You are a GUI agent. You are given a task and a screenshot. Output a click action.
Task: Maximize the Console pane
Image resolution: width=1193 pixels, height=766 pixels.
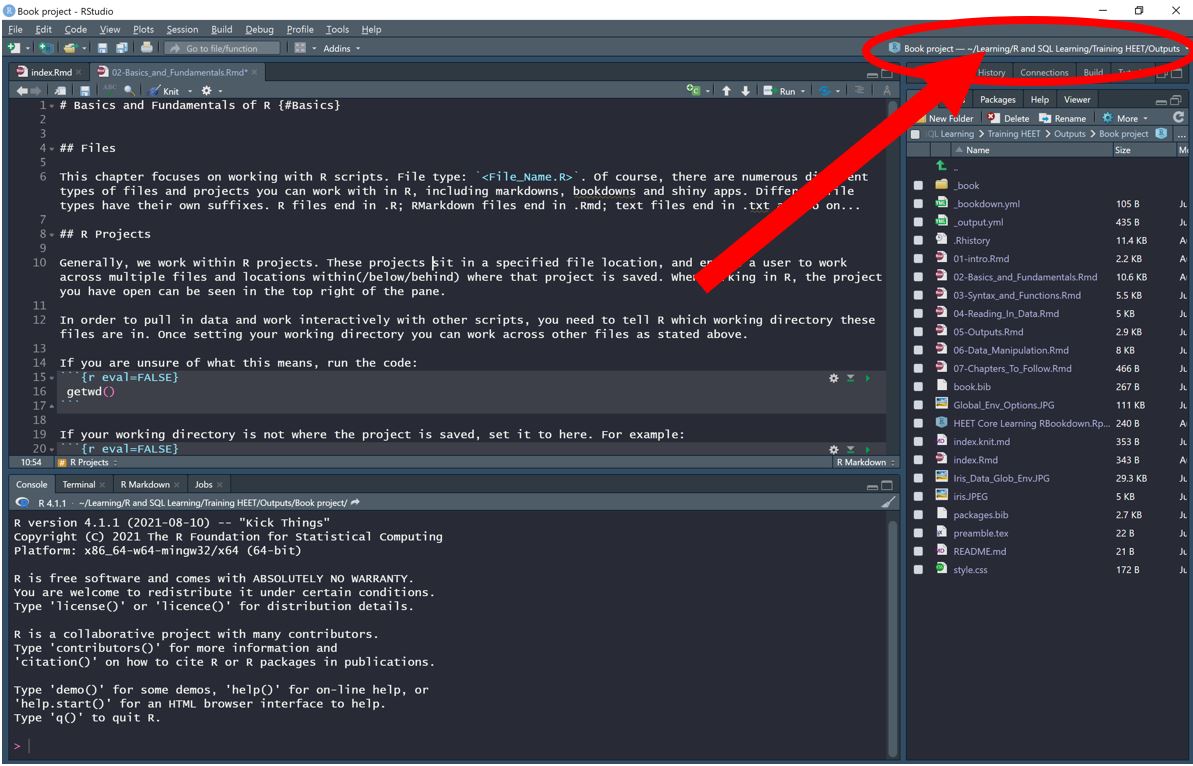click(x=887, y=485)
